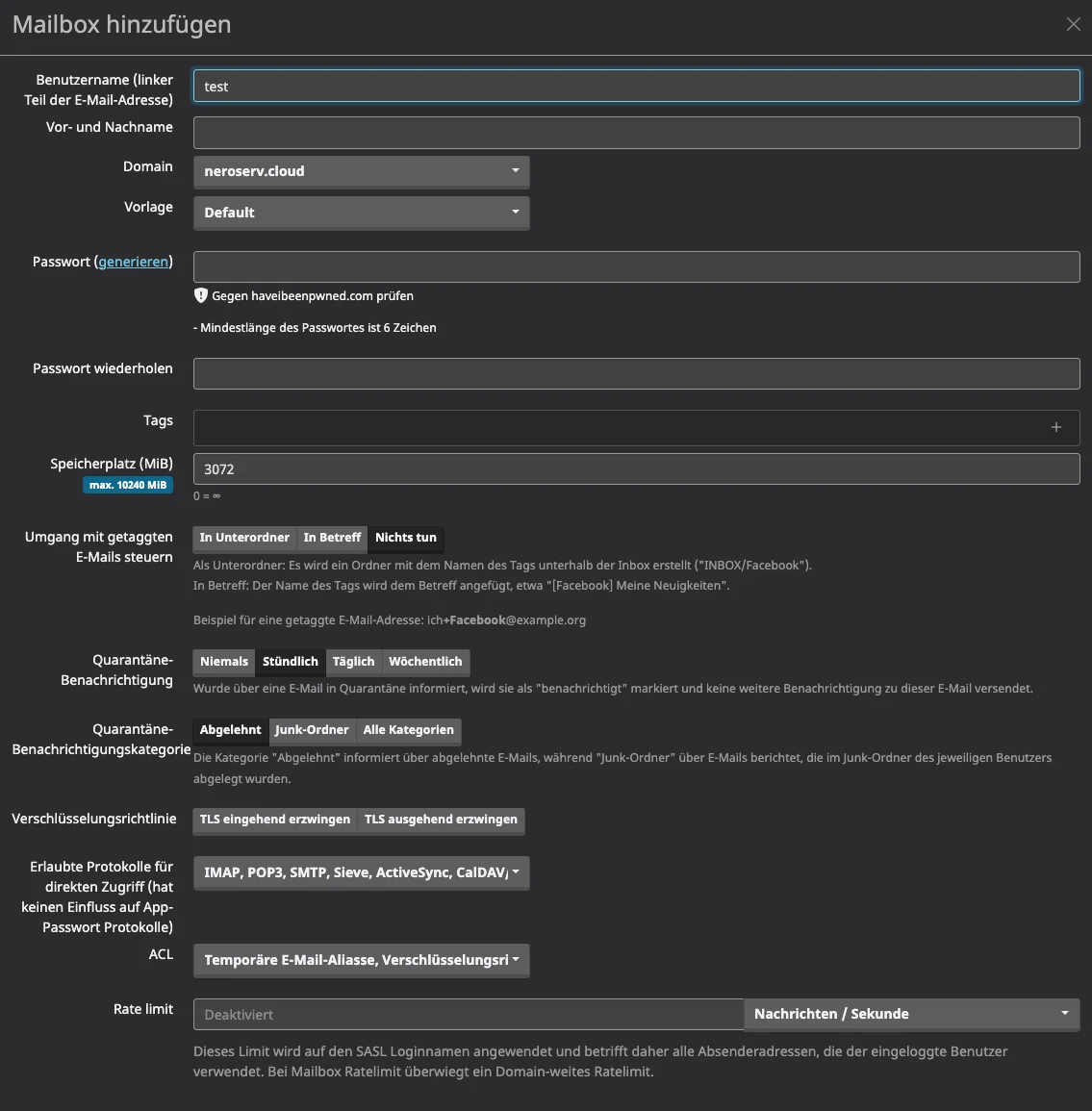Viewport: 1092px width, 1111px height.
Task: Close the Mailbox hinzufügen dialog
Action: click(1073, 24)
